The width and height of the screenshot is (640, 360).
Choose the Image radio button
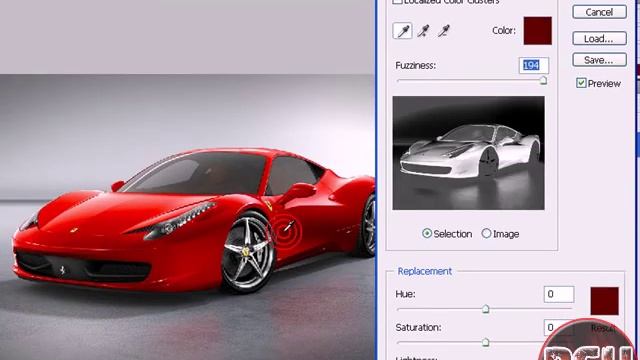(x=486, y=233)
